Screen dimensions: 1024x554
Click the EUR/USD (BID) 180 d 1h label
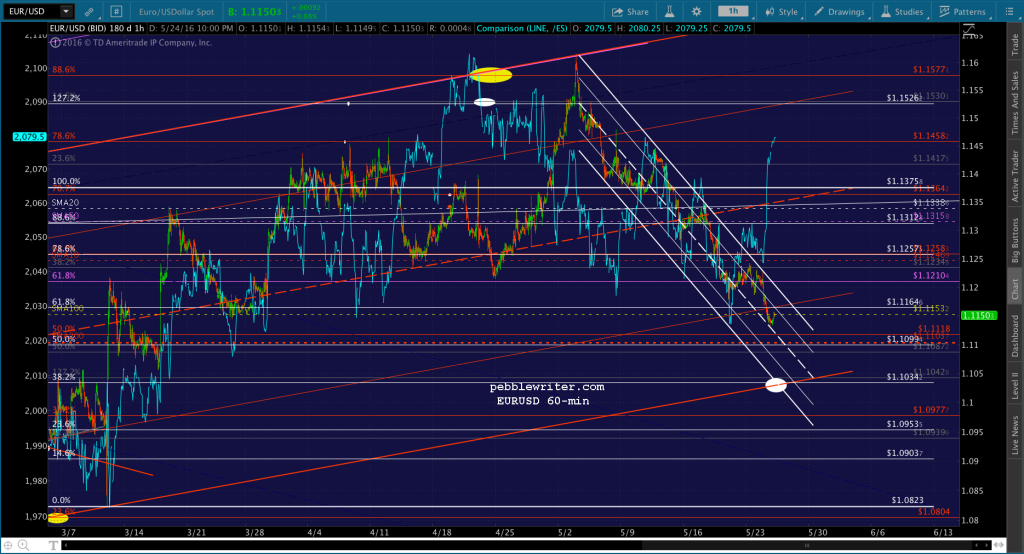pyautogui.click(x=97, y=29)
